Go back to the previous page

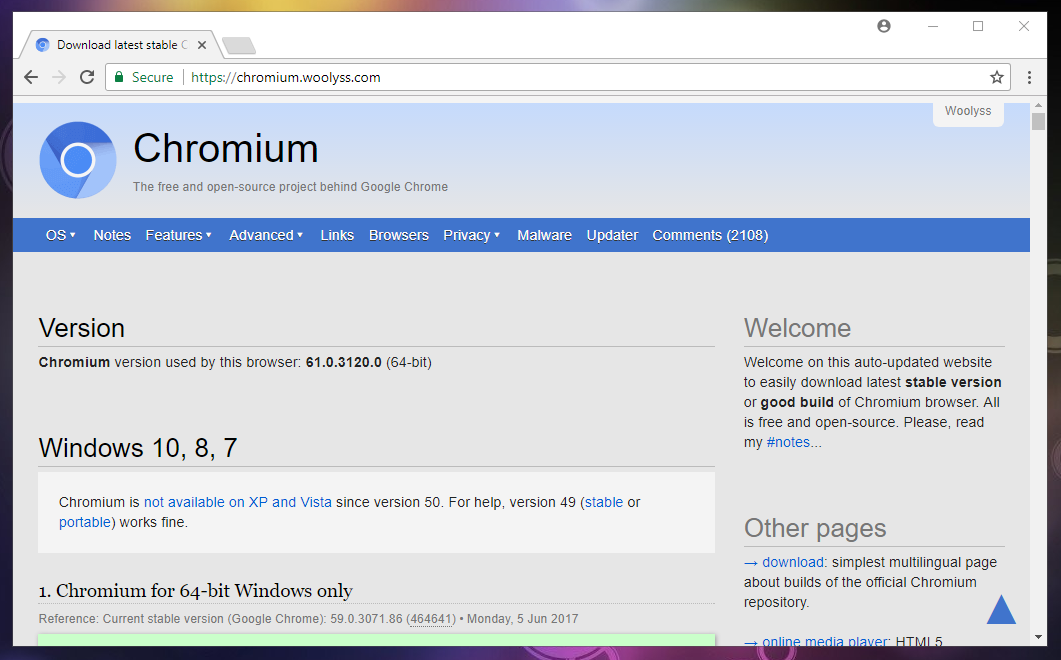coord(31,77)
